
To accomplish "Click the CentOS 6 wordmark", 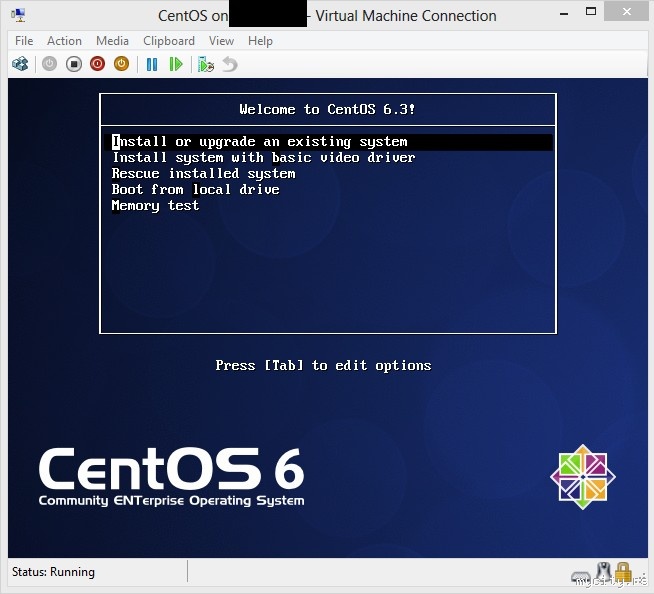I will pos(171,469).
